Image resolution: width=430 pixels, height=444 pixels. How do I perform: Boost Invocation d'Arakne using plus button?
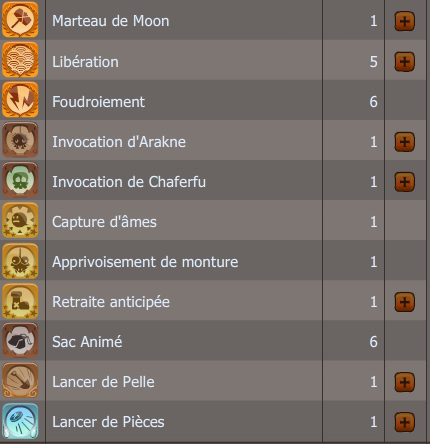pyautogui.click(x=405, y=142)
